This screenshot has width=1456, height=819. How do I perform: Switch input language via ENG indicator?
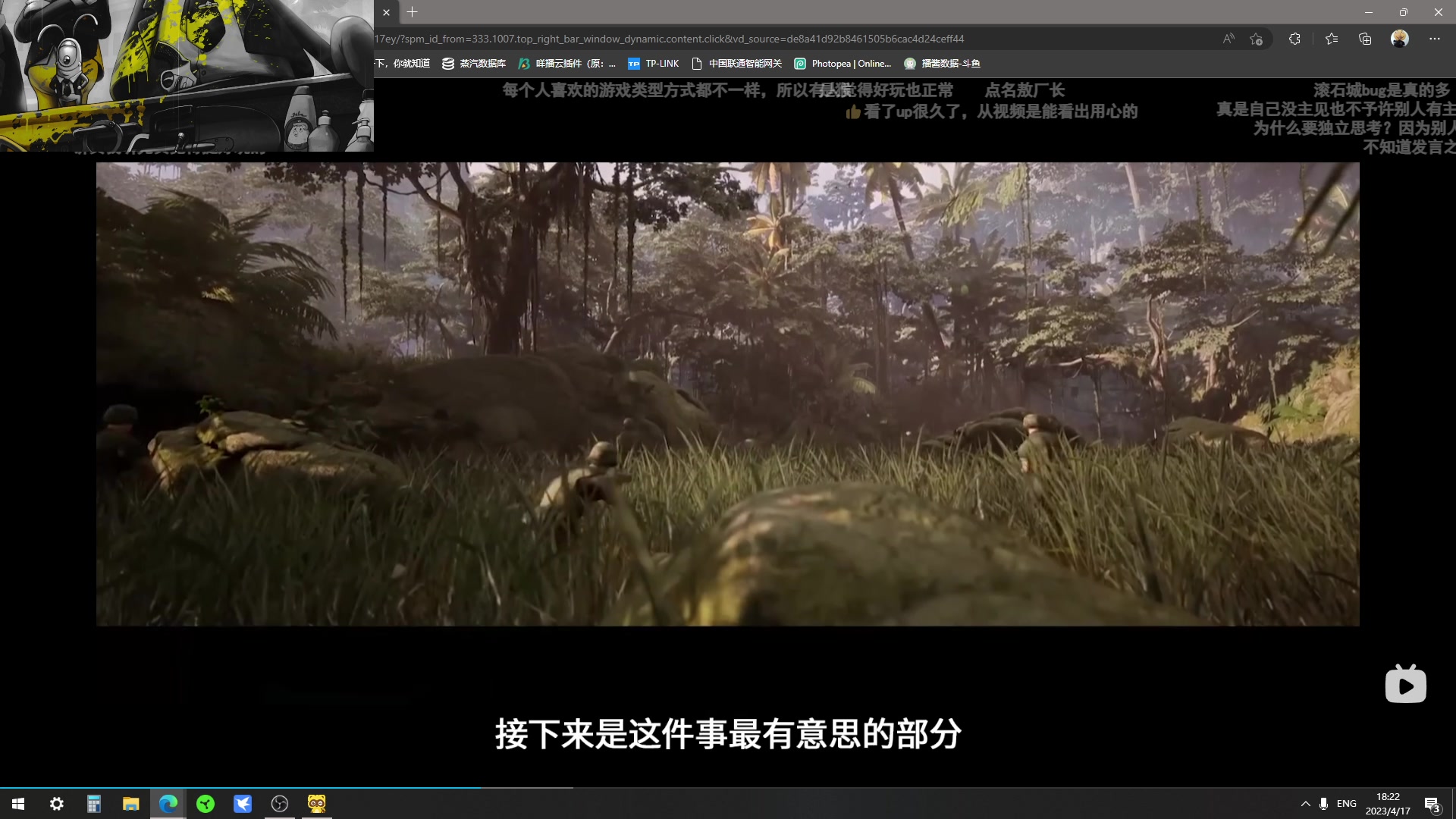(1347, 804)
